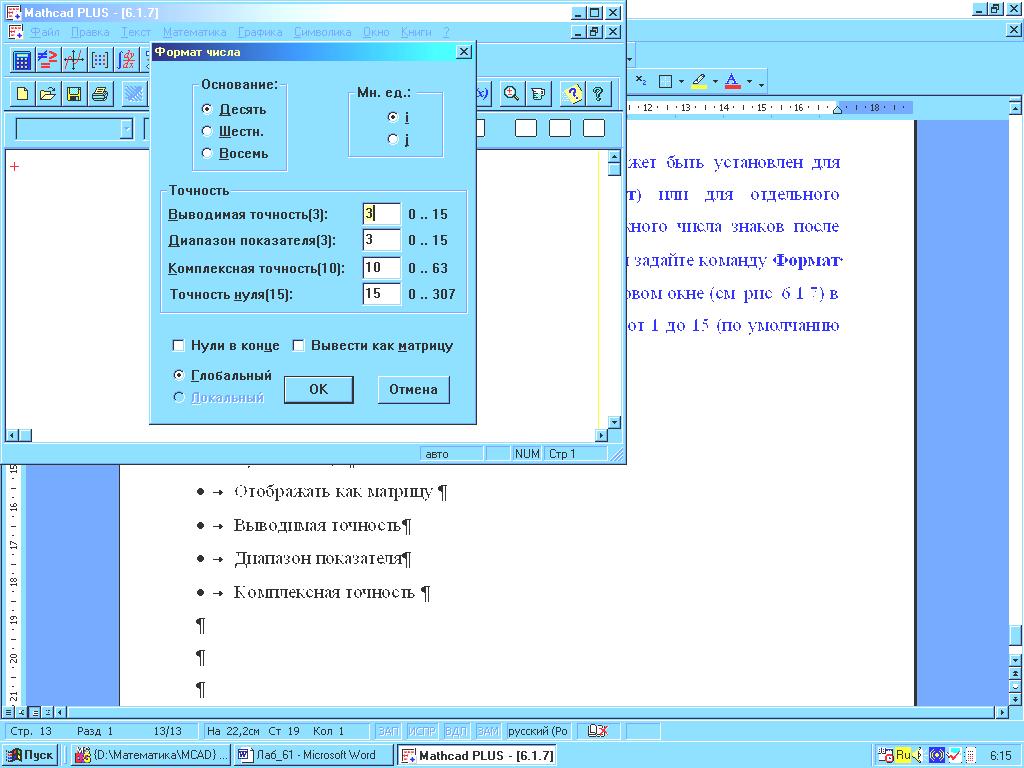Screen dimensions: 1024x768
Task: Cancel the dialog with Отмена
Action: point(413,389)
